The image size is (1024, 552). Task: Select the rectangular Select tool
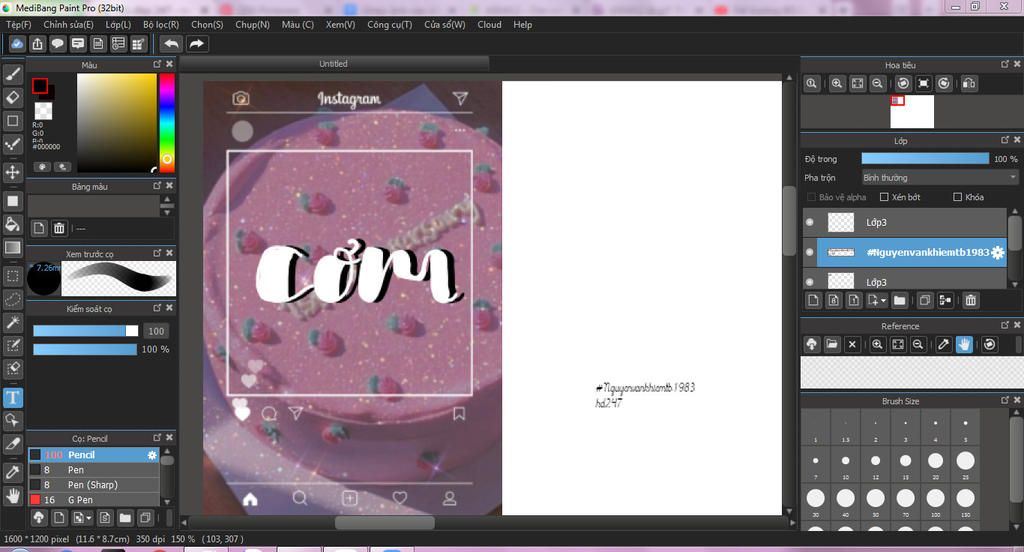pos(12,276)
